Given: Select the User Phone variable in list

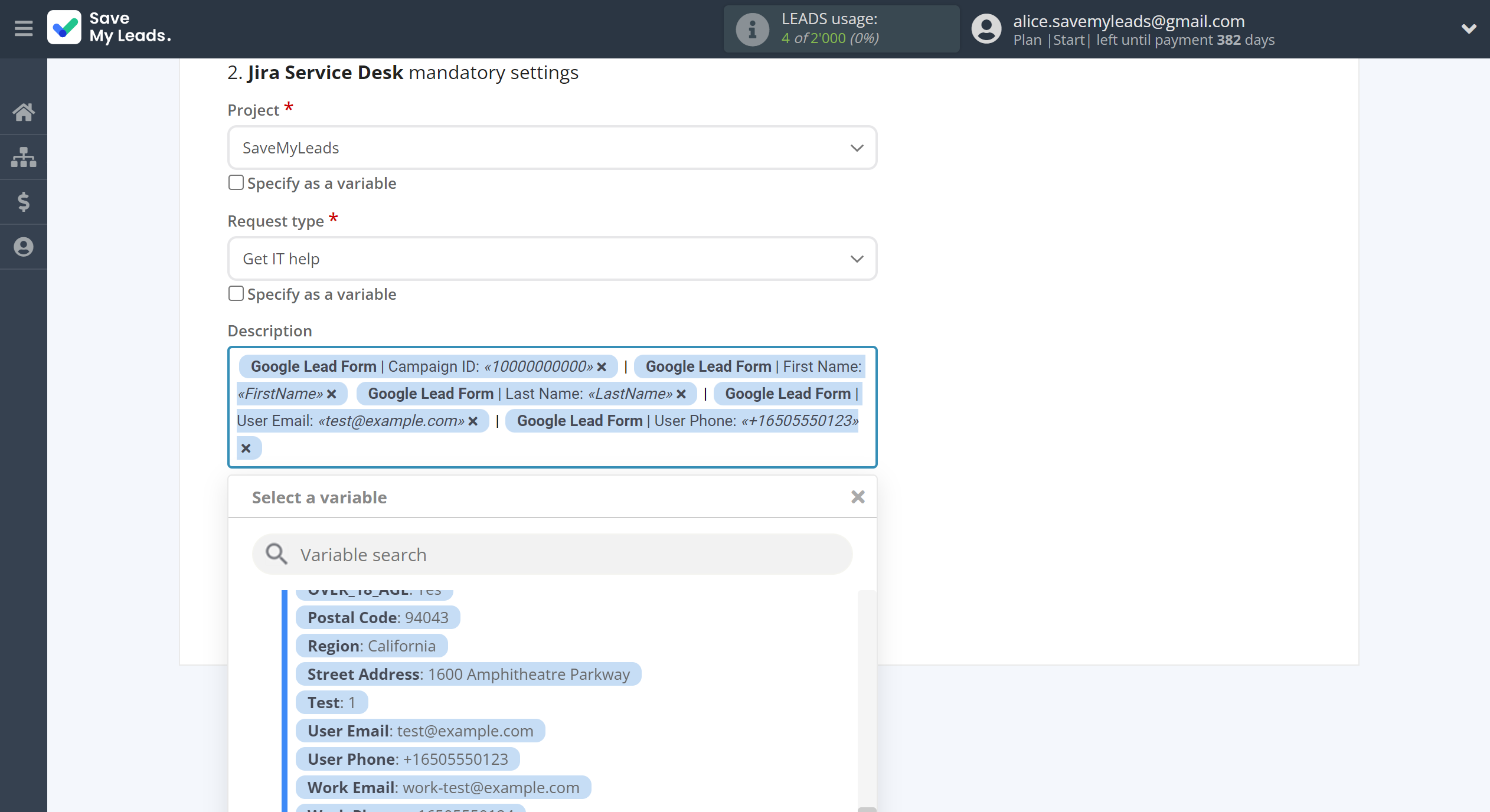Looking at the screenshot, I should pyautogui.click(x=407, y=759).
